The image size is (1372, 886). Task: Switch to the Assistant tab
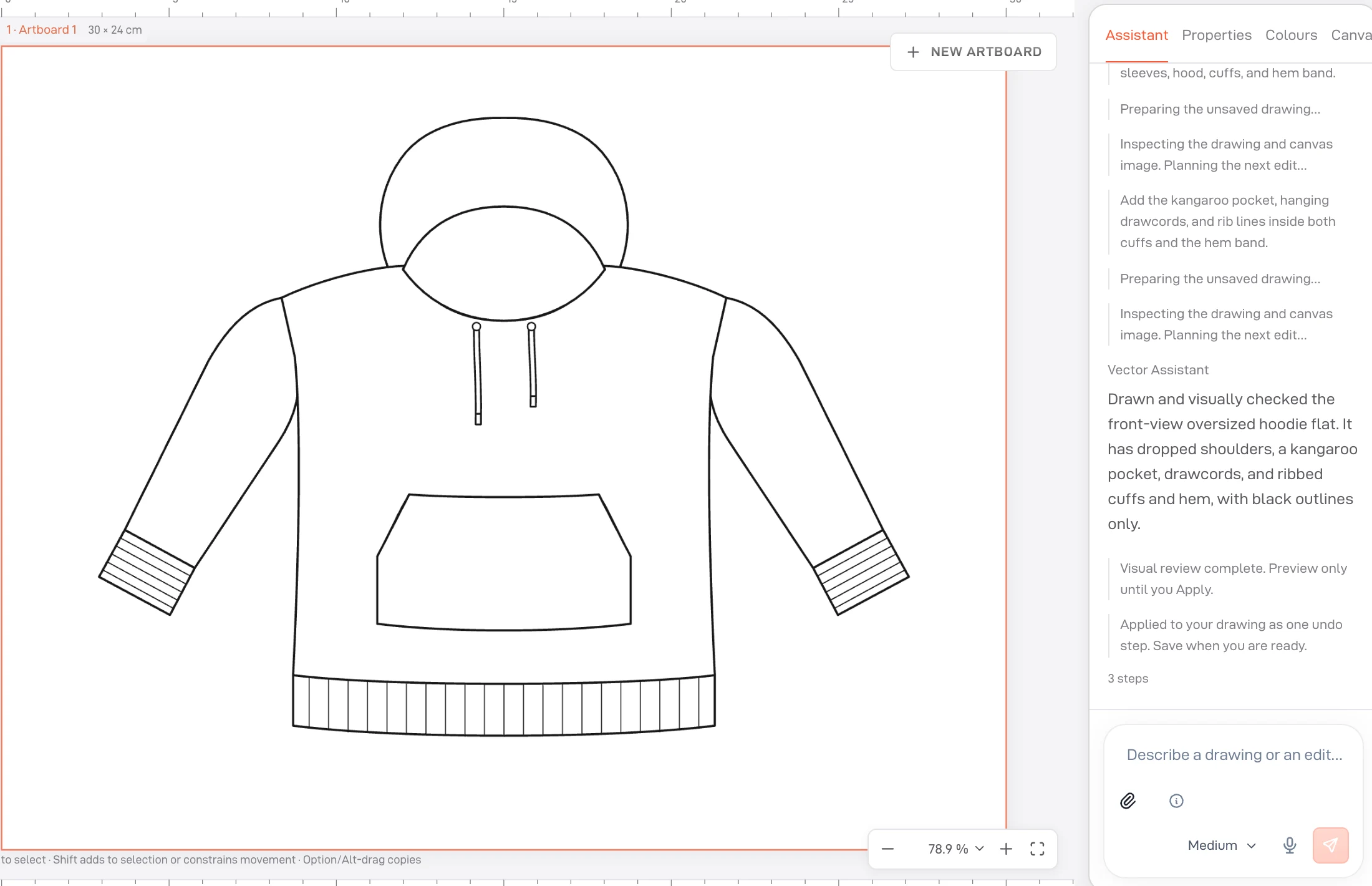pyautogui.click(x=1136, y=35)
